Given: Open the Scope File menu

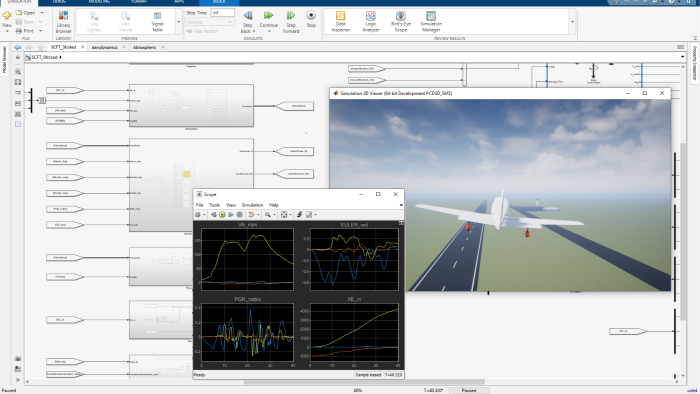Looking at the screenshot, I should point(200,205).
